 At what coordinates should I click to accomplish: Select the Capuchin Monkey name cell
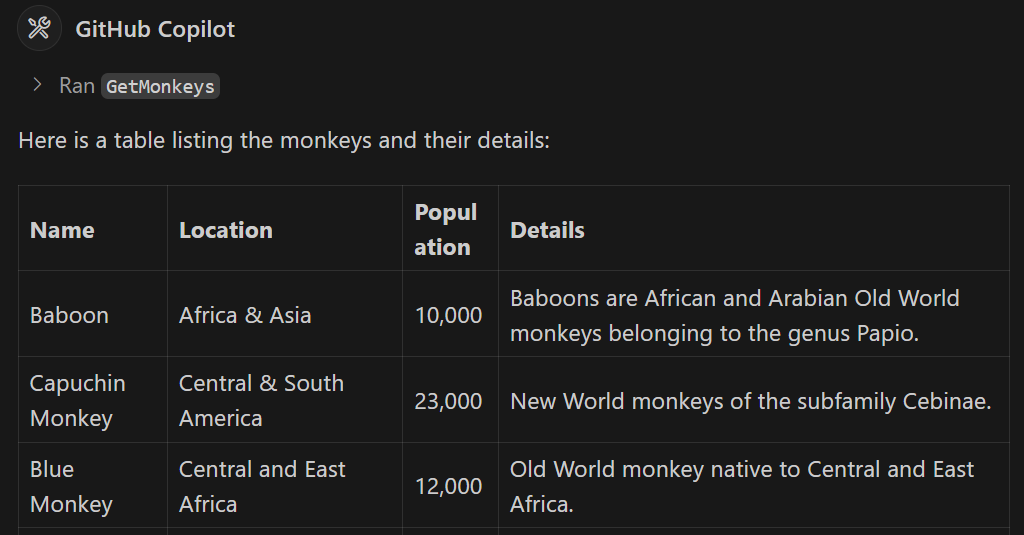[x=77, y=400]
